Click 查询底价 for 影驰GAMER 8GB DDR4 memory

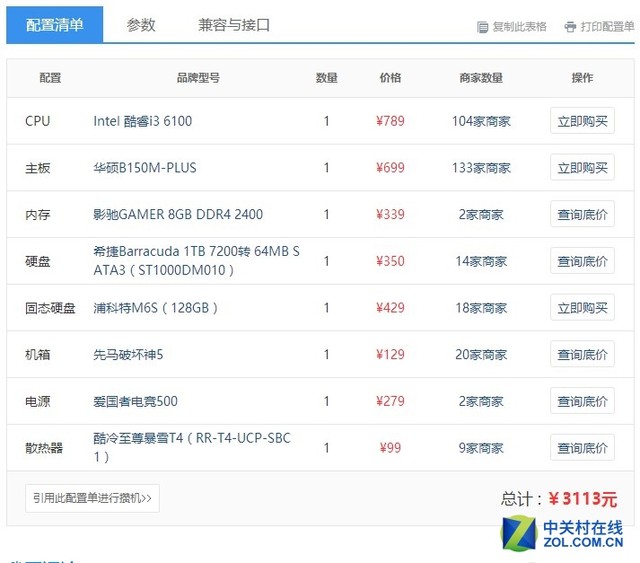click(582, 214)
